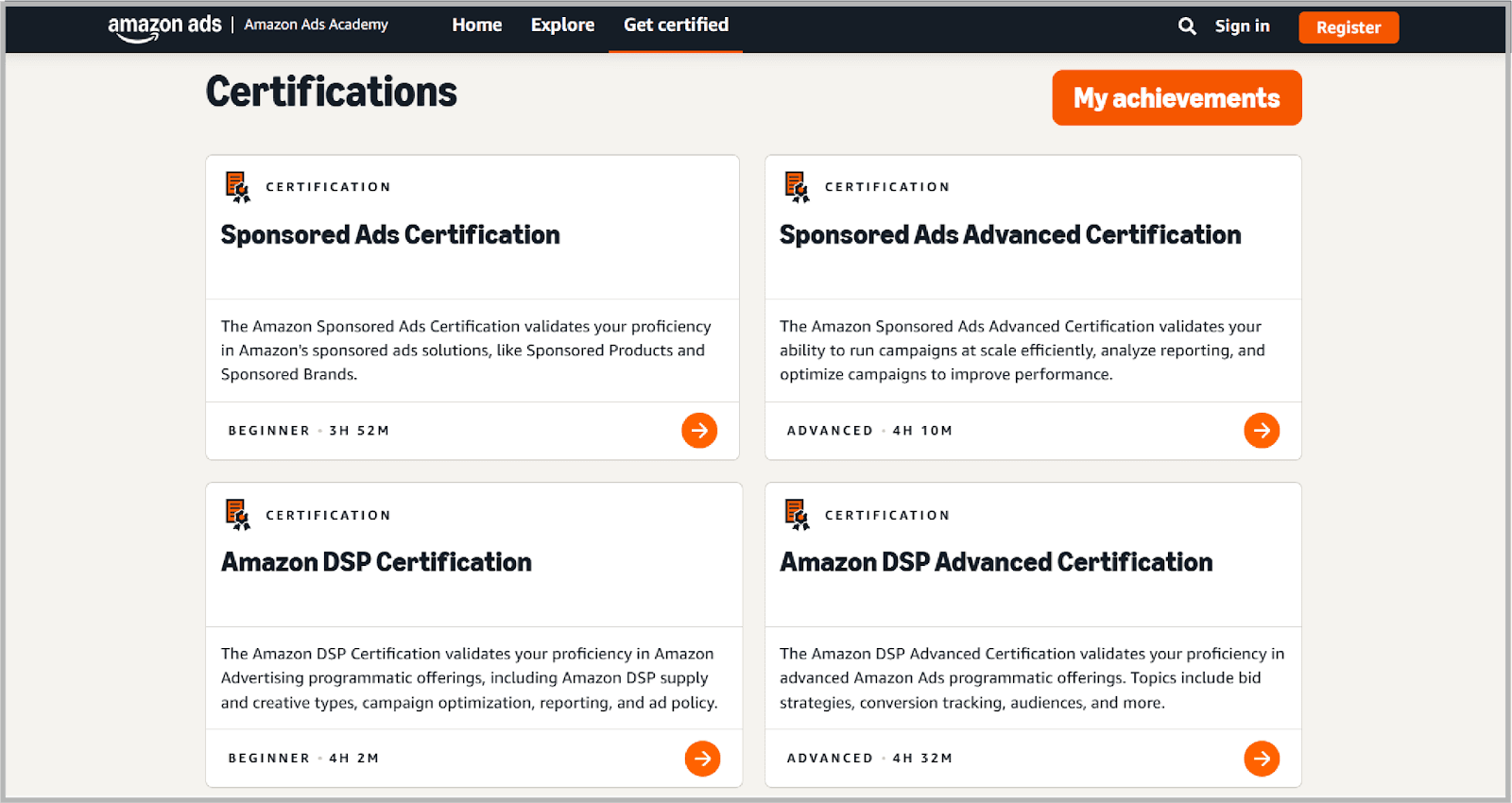
Task: Click 'ADVANCED · 4H 32M' duration label
Action: coord(869,759)
